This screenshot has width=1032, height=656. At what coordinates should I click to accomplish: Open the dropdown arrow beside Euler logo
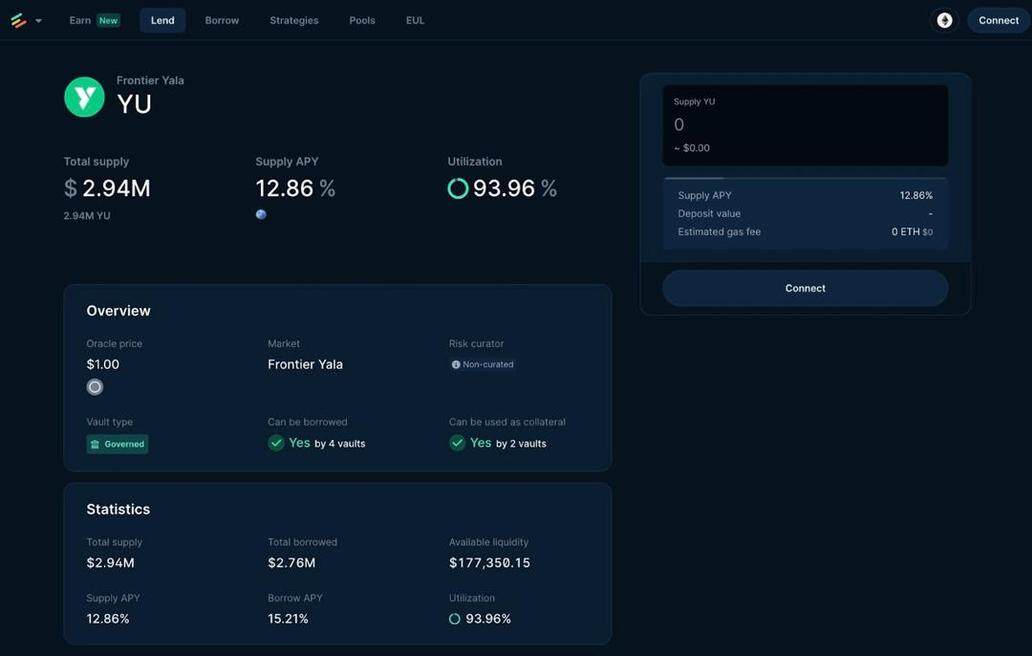pos(38,21)
